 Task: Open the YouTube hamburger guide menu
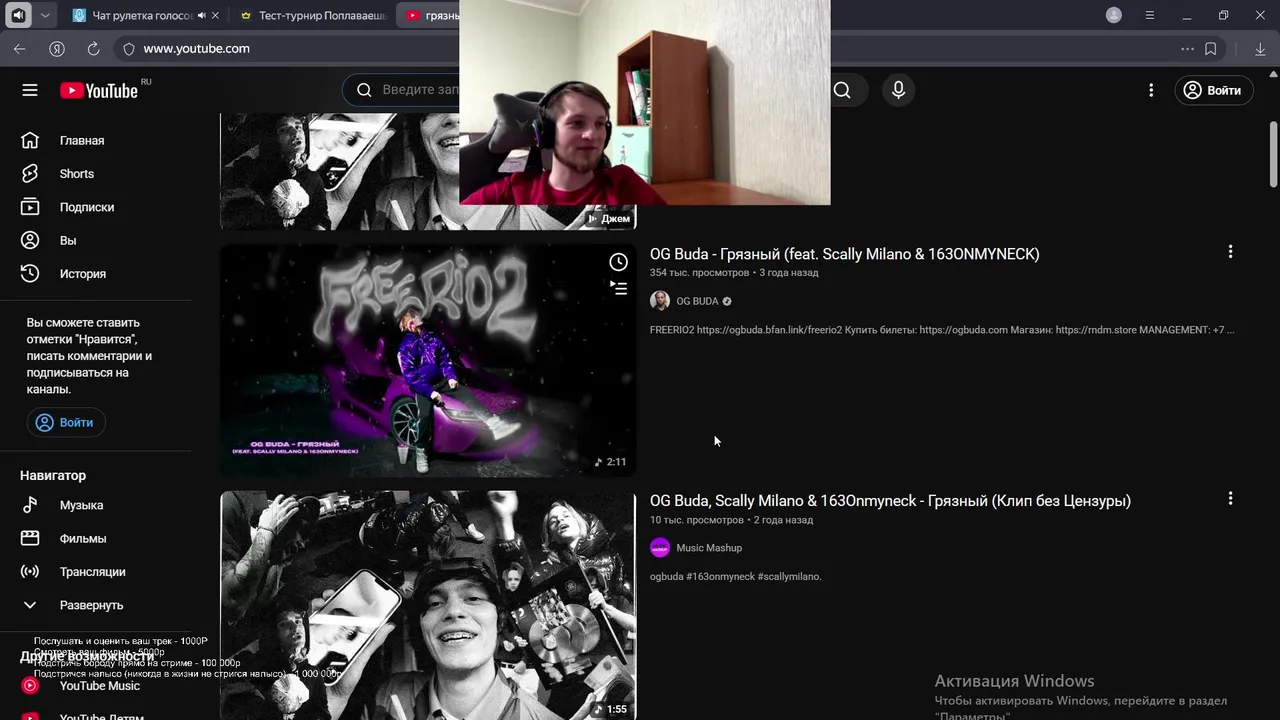[x=30, y=90]
